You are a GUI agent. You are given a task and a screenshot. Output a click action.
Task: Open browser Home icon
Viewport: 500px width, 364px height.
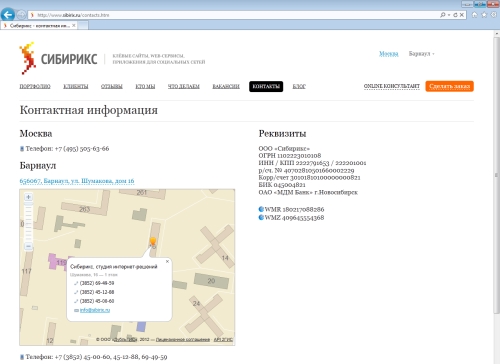475,15
